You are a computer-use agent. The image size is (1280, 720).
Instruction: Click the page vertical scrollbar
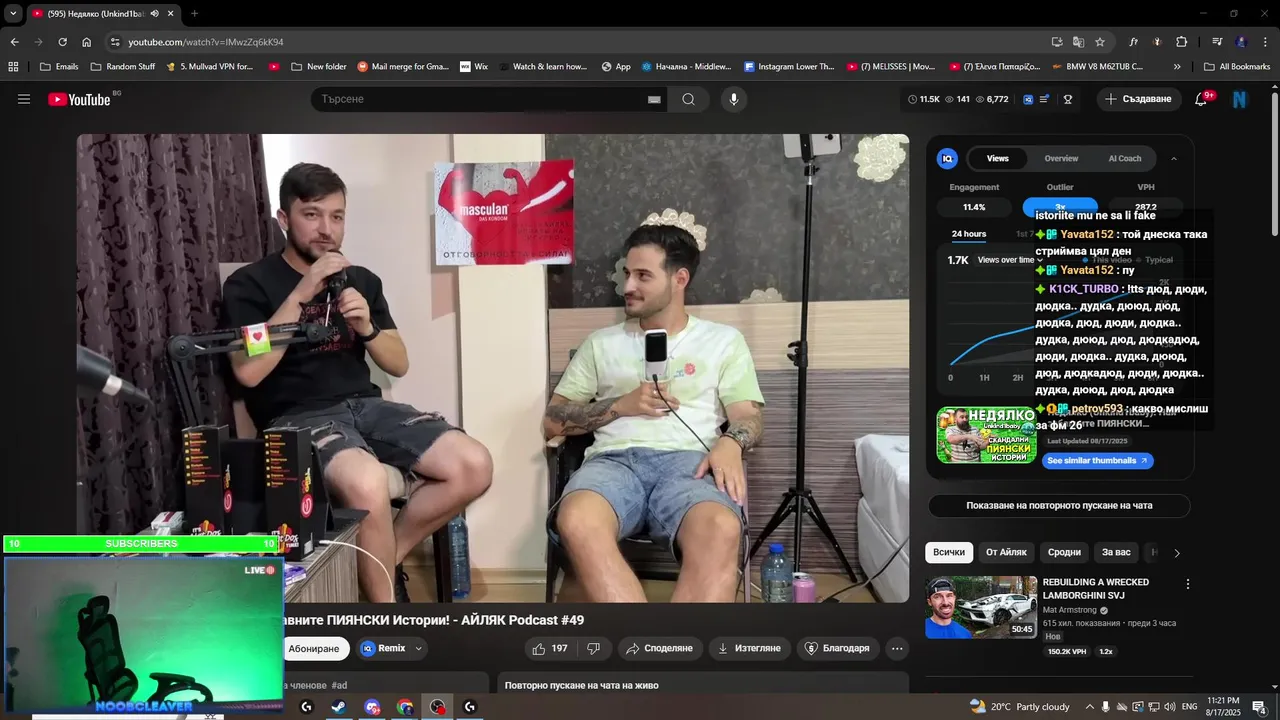pos(1275,165)
